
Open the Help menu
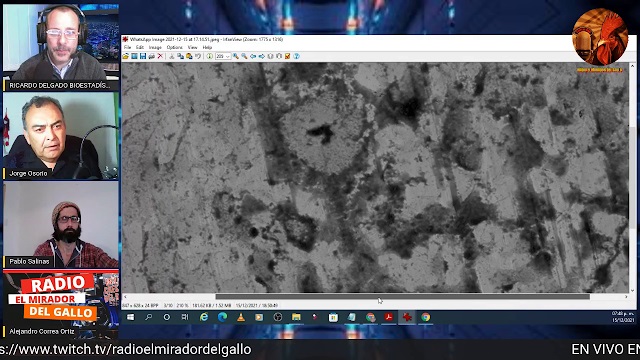click(207, 47)
